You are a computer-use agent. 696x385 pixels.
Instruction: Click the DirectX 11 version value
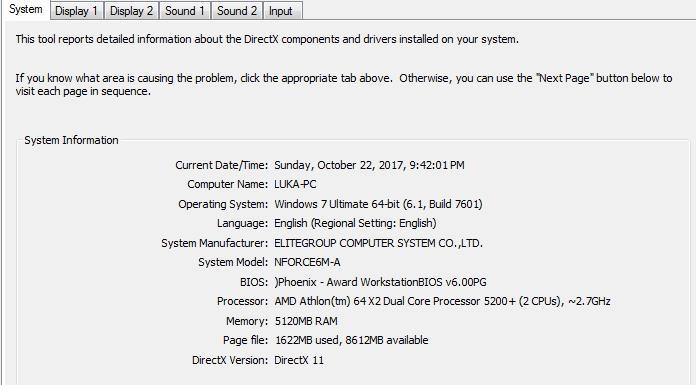coord(299,360)
